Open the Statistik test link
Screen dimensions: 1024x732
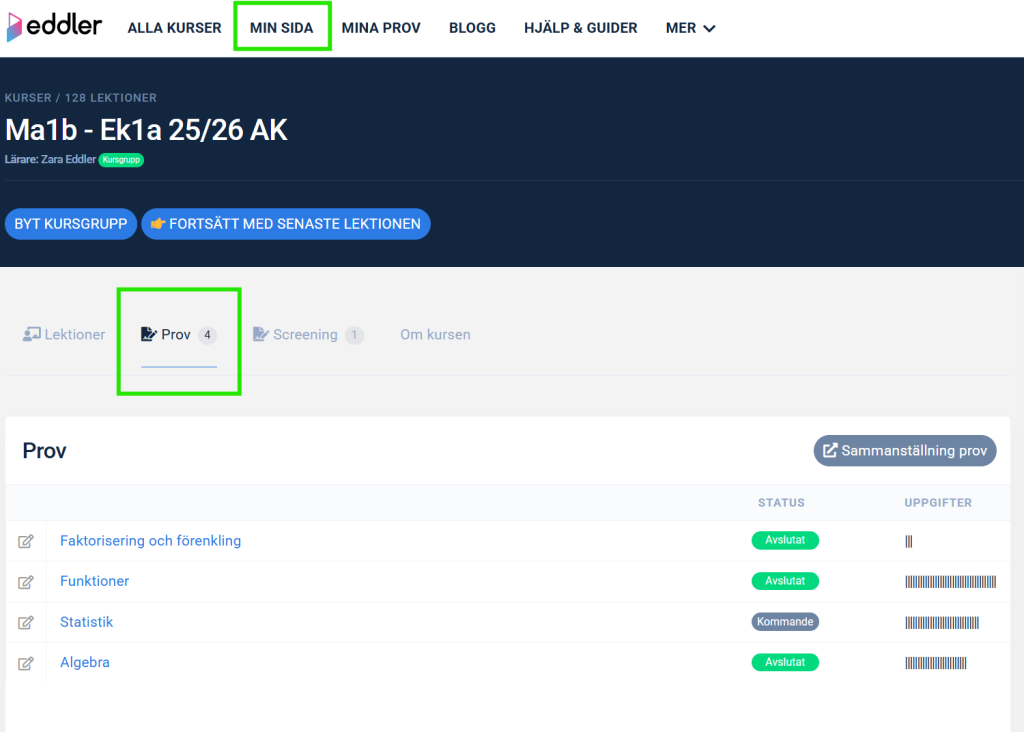pyautogui.click(x=86, y=622)
